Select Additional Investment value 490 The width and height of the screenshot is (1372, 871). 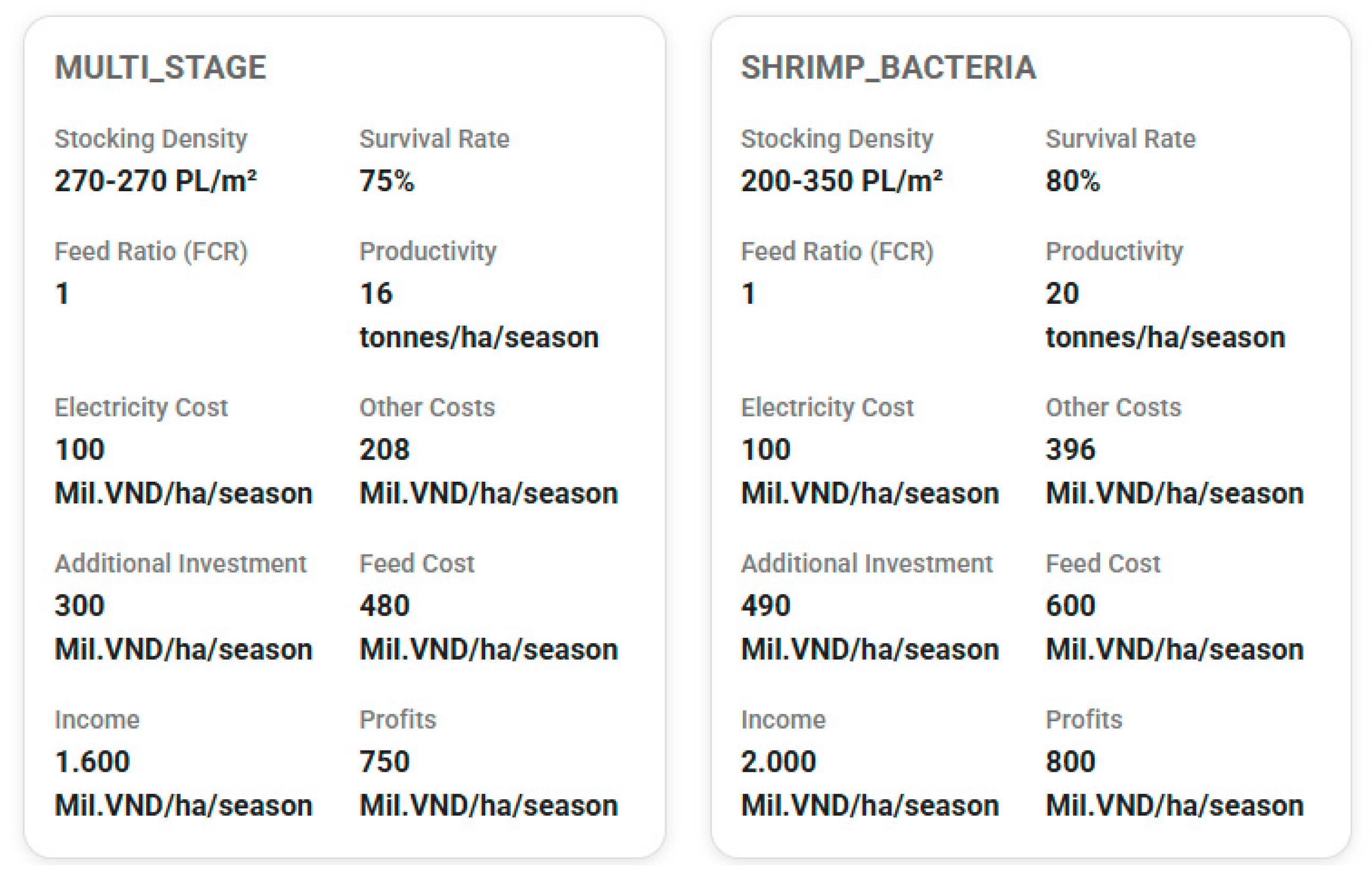(766, 605)
